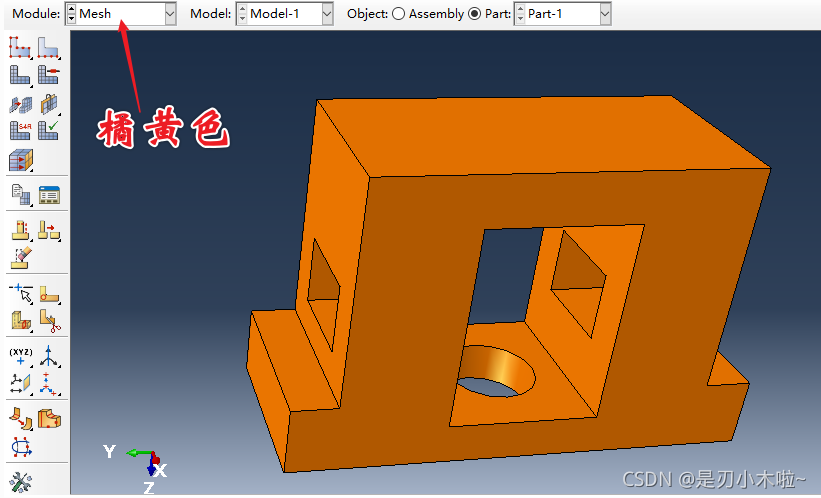Open the Mesh Part Manager table icon

pos(49,193)
